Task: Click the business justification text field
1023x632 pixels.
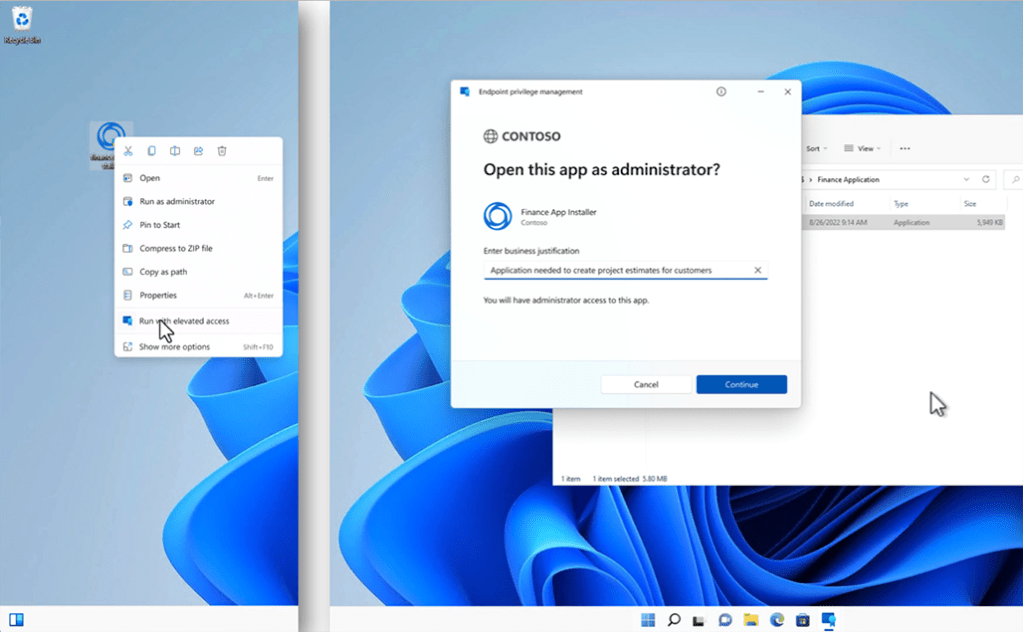Action: click(615, 270)
